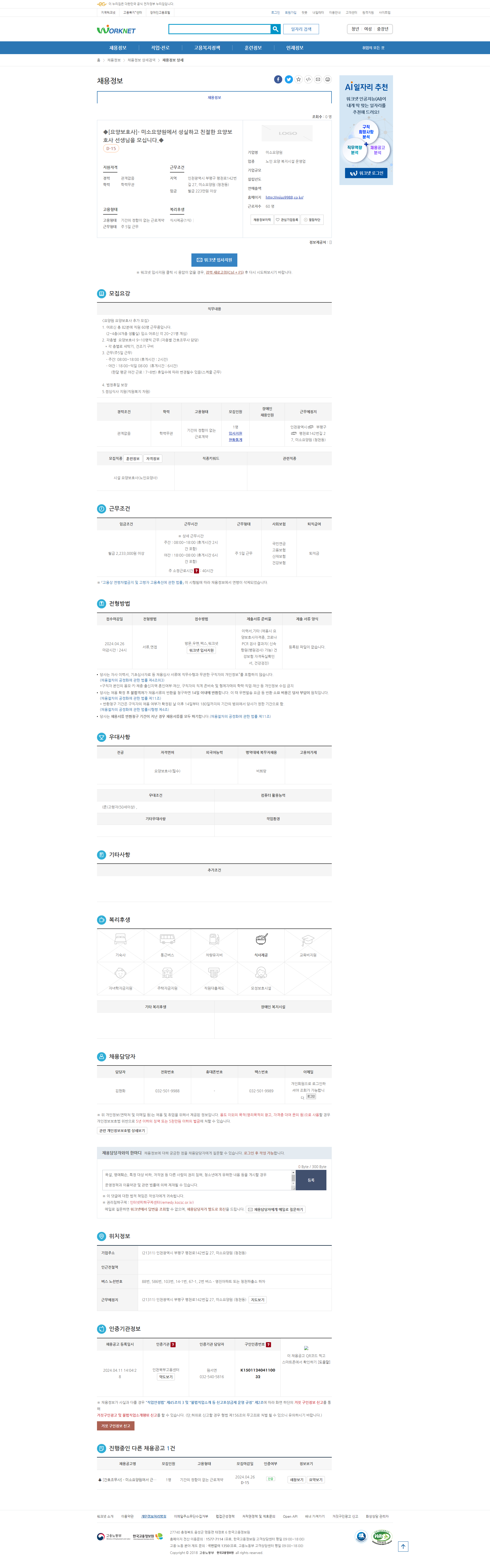The height and width of the screenshot is (1568, 490).
Task: Switch to 훈련정보 tab in 모집직종
Action: 133,458
